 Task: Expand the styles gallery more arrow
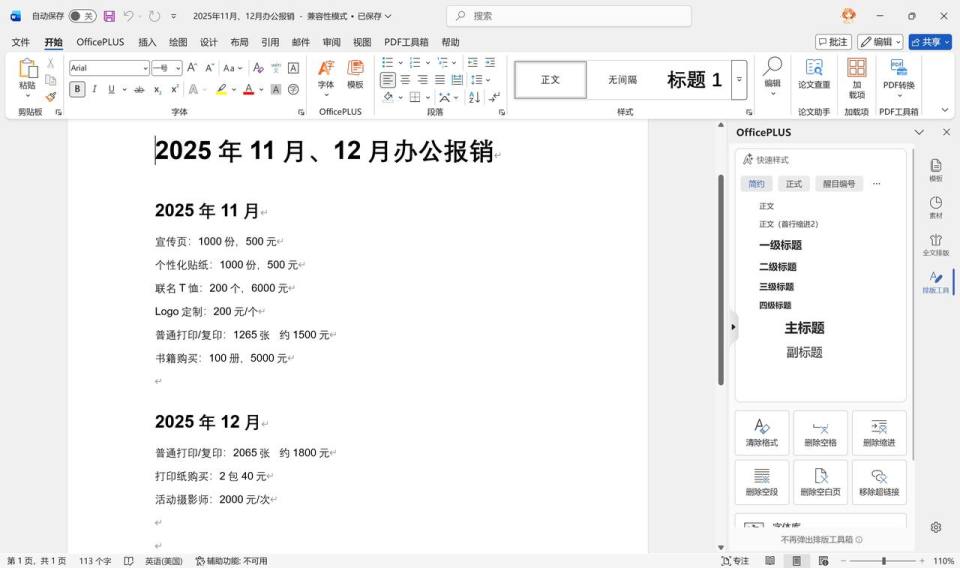click(739, 80)
